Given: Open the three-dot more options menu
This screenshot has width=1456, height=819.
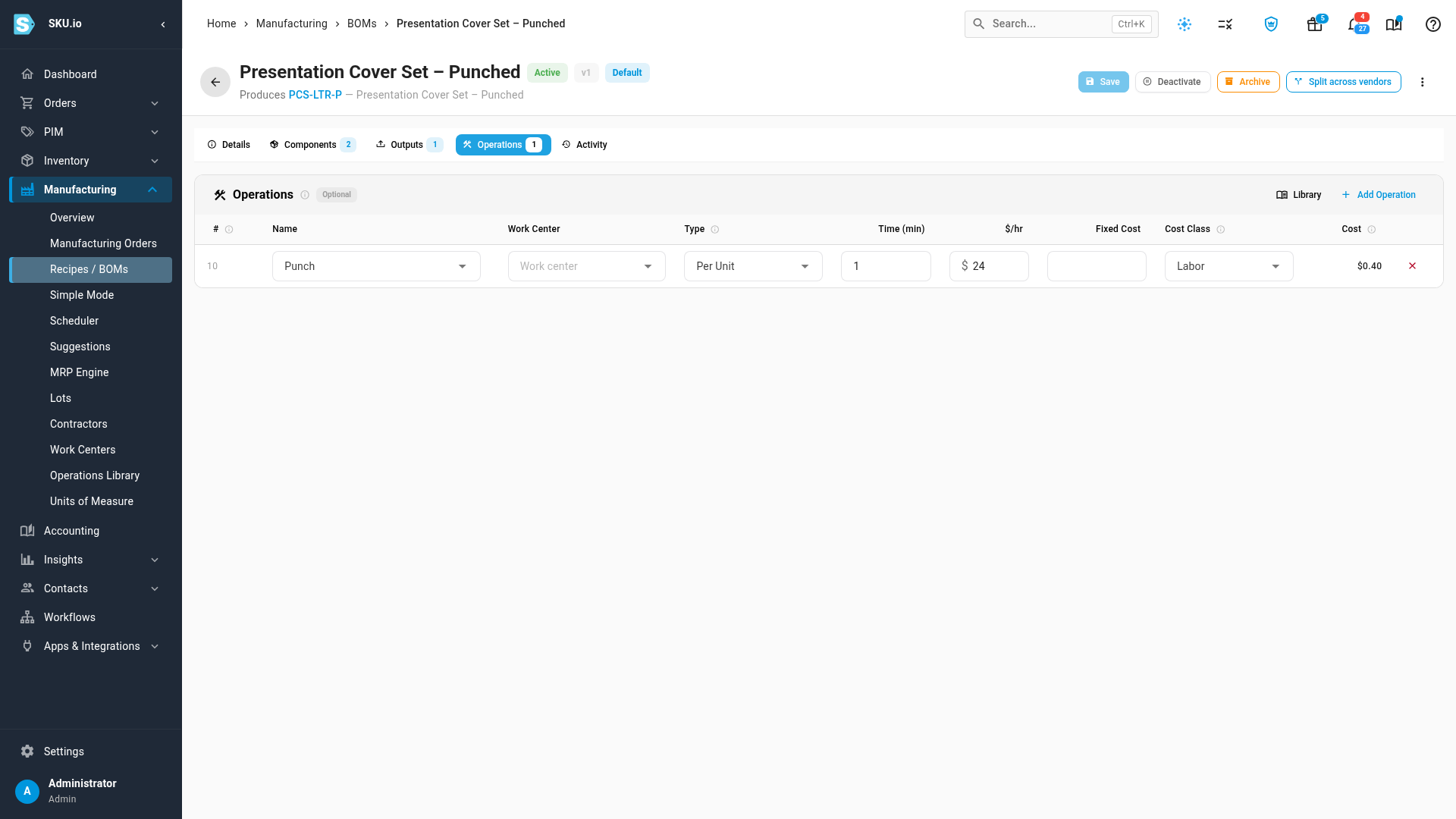Looking at the screenshot, I should (x=1423, y=82).
